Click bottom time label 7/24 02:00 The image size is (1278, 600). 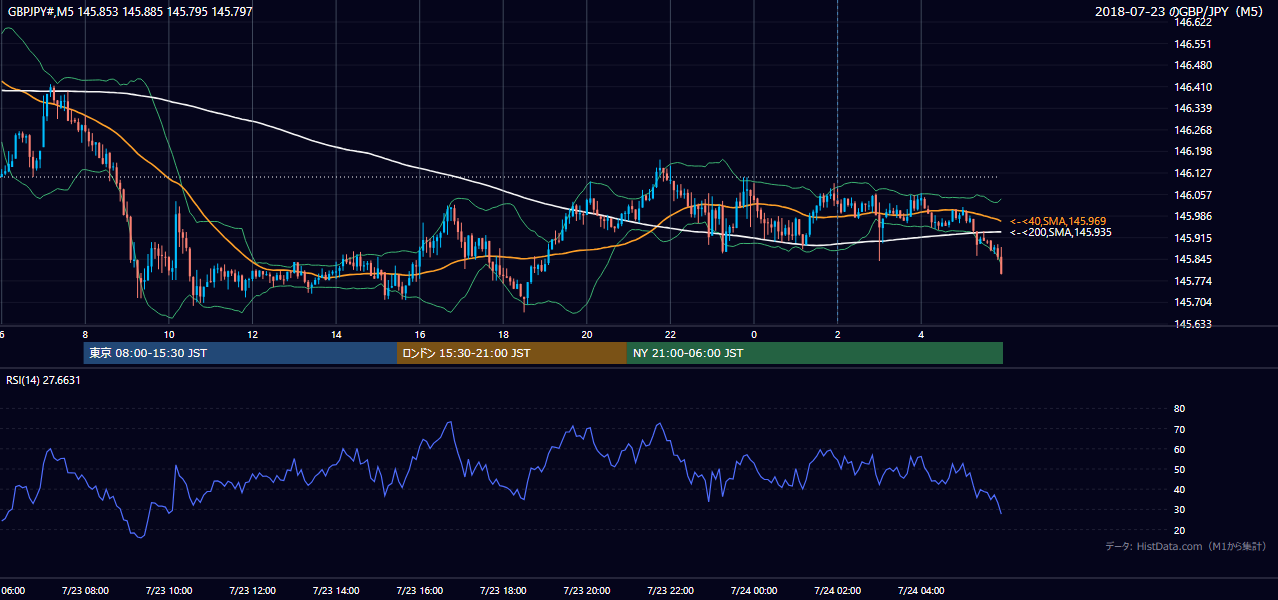[x=837, y=591]
